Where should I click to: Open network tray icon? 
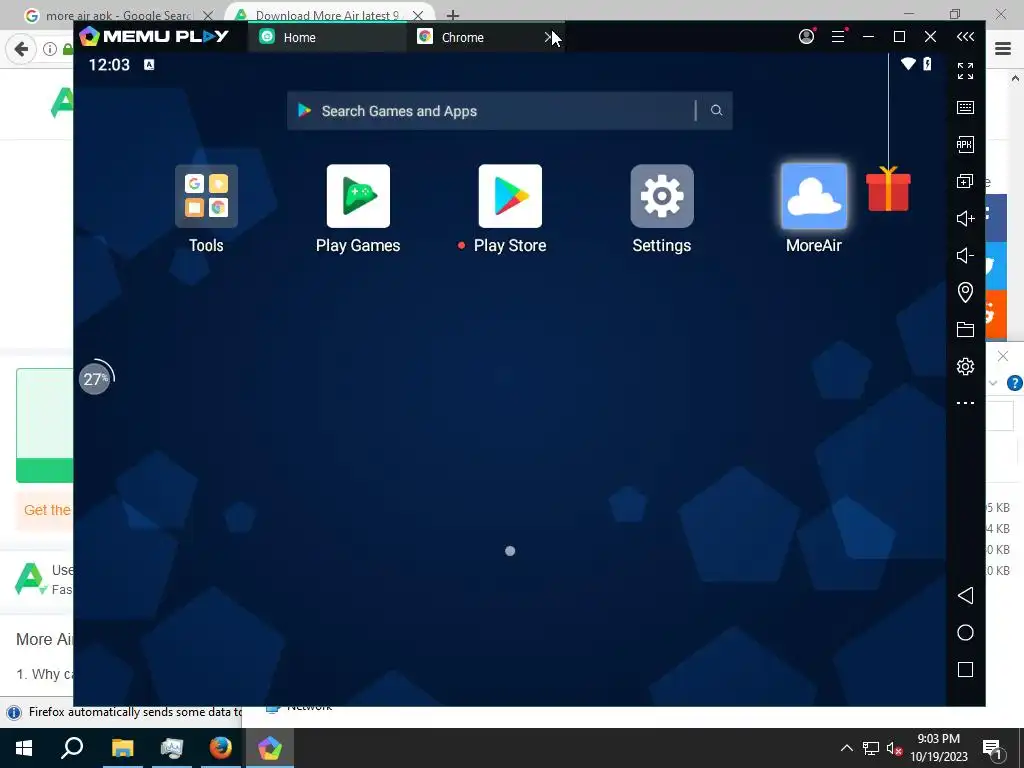tap(871, 748)
